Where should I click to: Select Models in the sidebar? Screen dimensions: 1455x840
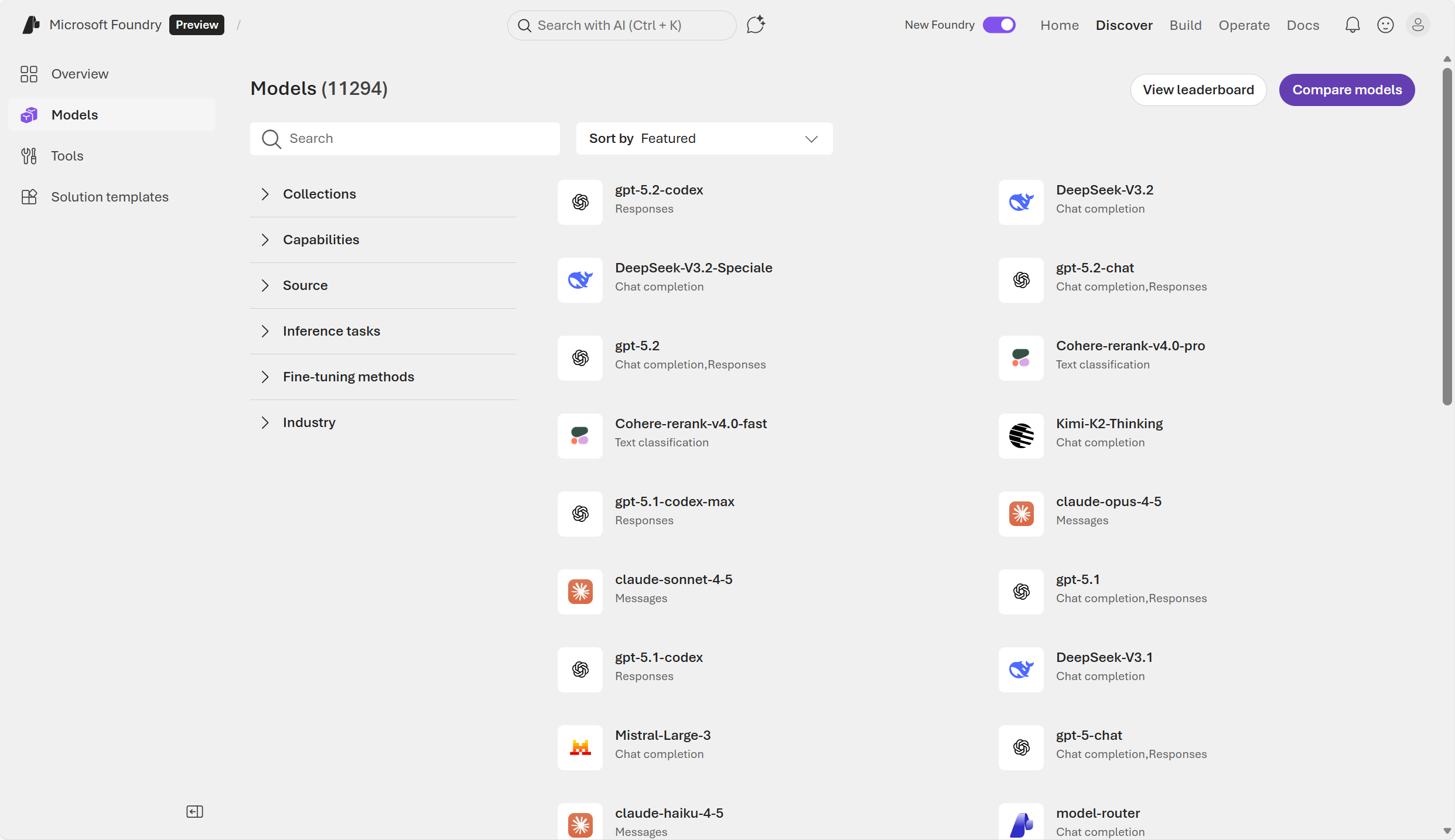pos(112,115)
